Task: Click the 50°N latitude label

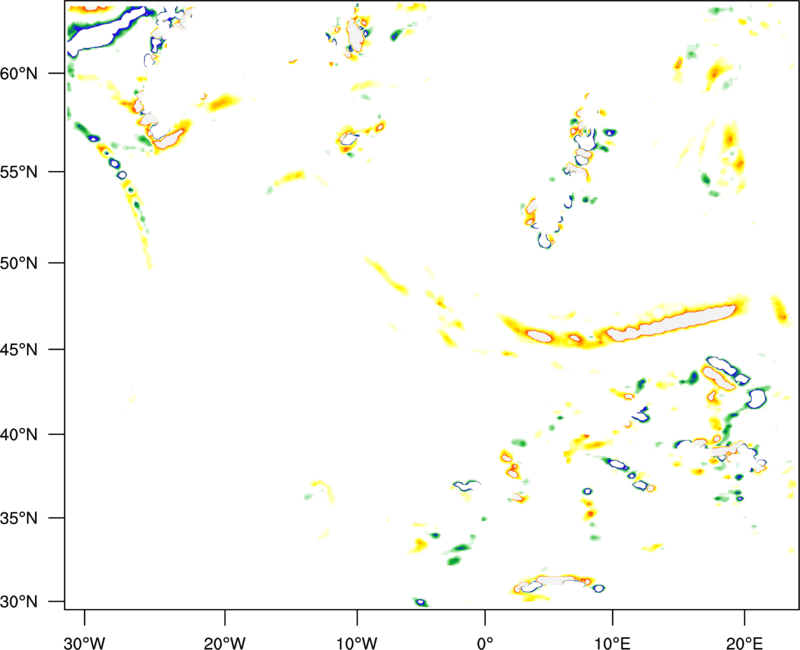Action: (x=19, y=263)
